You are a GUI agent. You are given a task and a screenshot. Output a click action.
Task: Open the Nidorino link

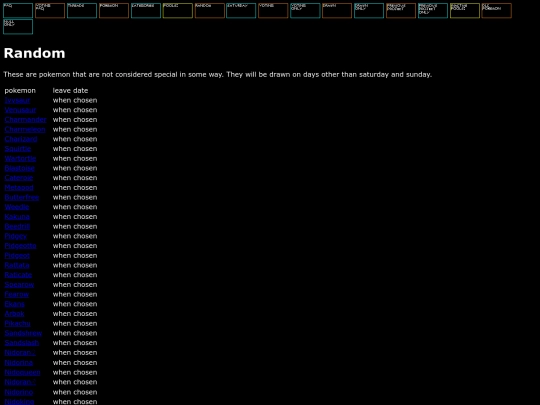pos(19,392)
